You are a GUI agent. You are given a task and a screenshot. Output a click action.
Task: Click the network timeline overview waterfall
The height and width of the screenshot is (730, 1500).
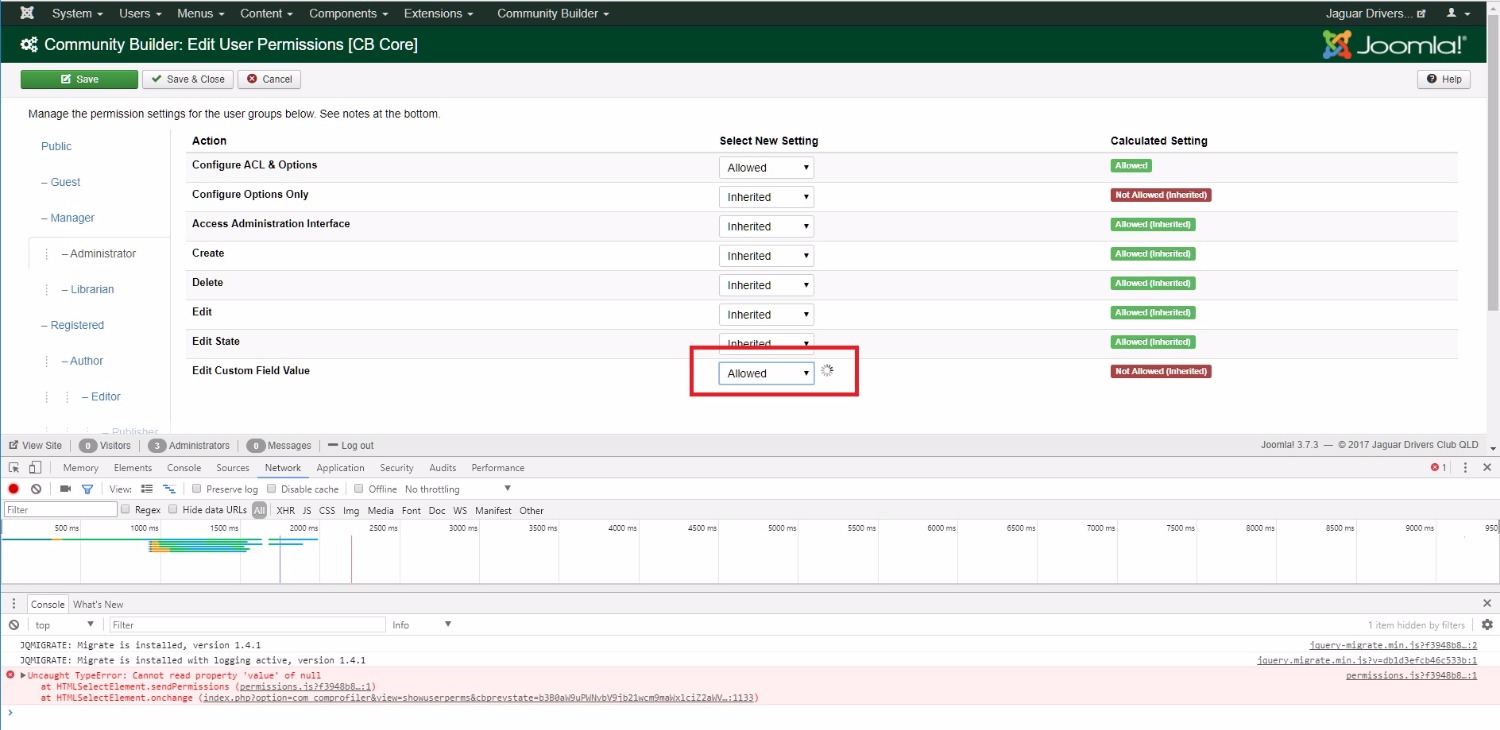[x=750, y=551]
